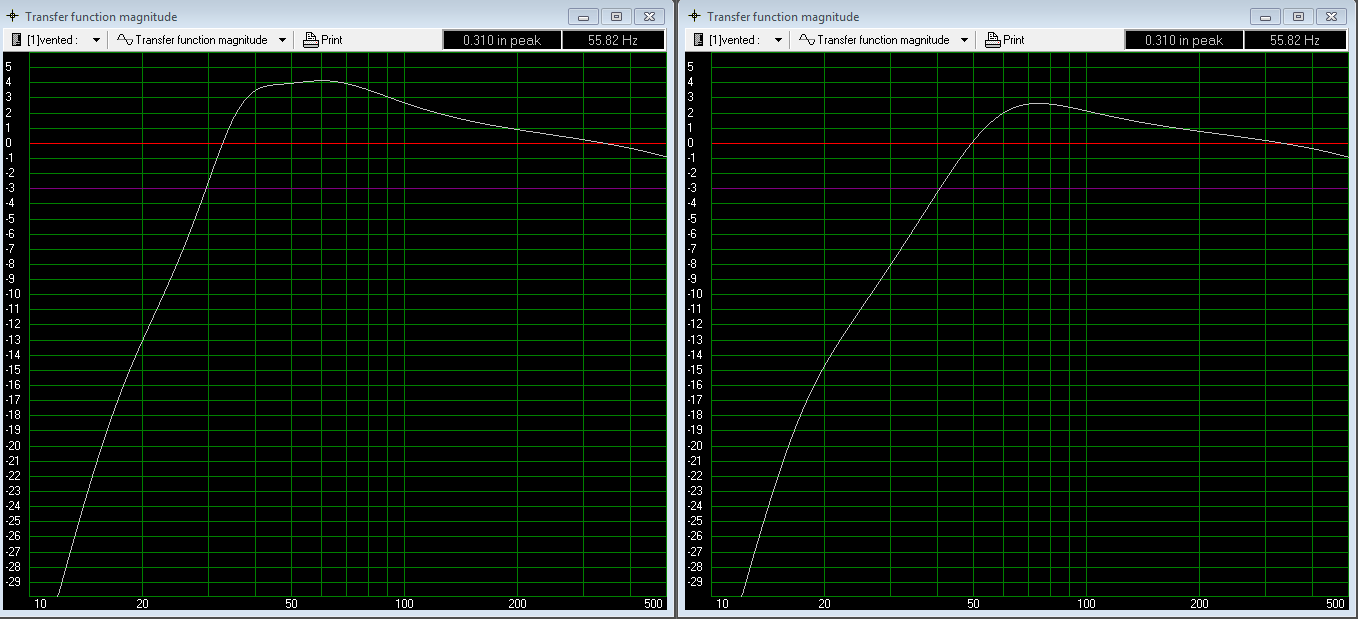Image resolution: width=1358 pixels, height=619 pixels.
Task: Click the left window title 'Transfer function magnitude'
Action: tap(101, 17)
